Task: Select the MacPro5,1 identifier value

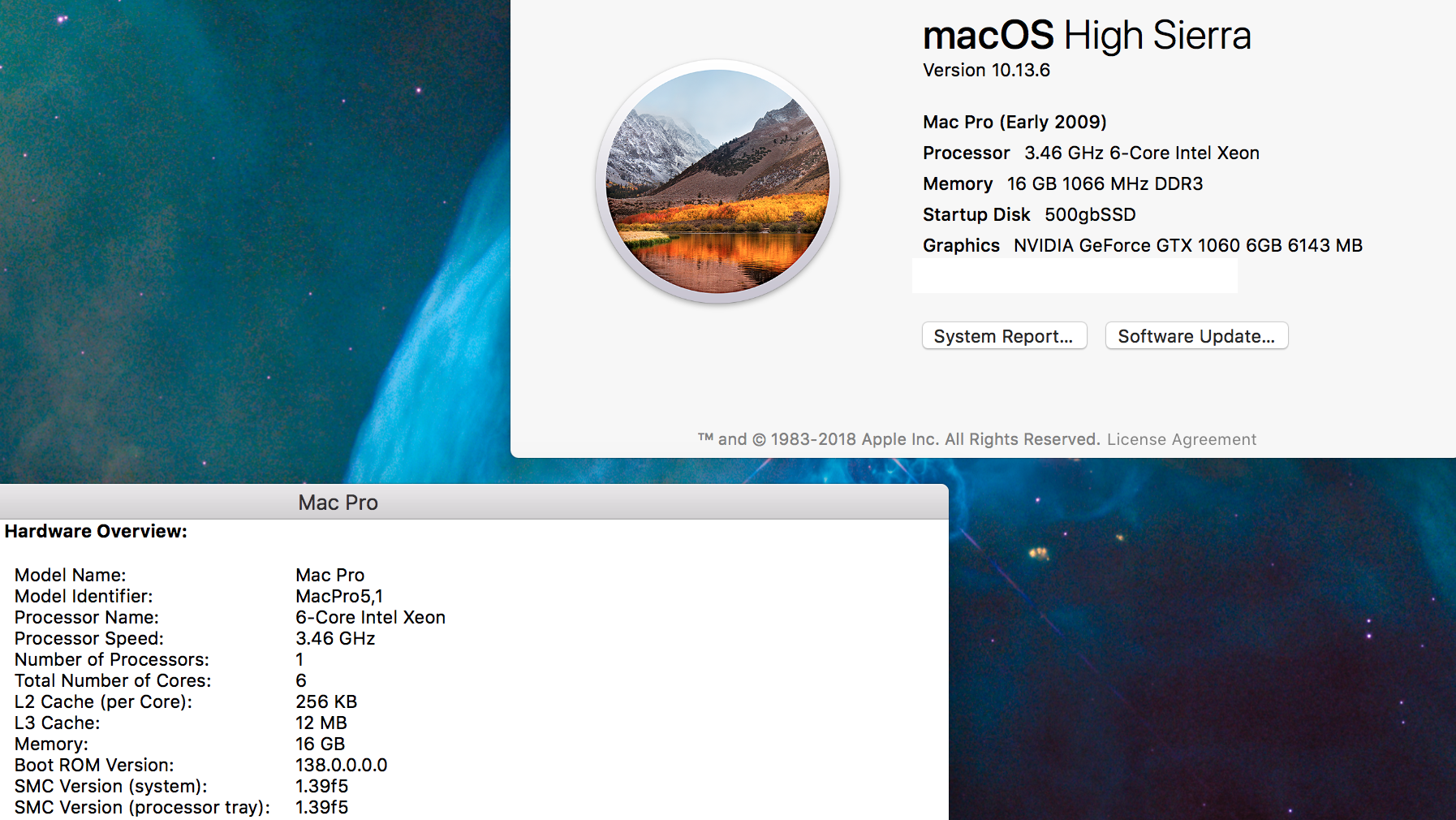Action: click(339, 596)
